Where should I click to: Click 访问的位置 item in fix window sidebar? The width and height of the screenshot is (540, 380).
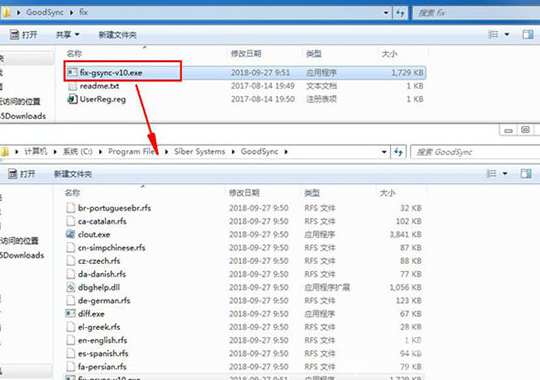pyautogui.click(x=20, y=101)
